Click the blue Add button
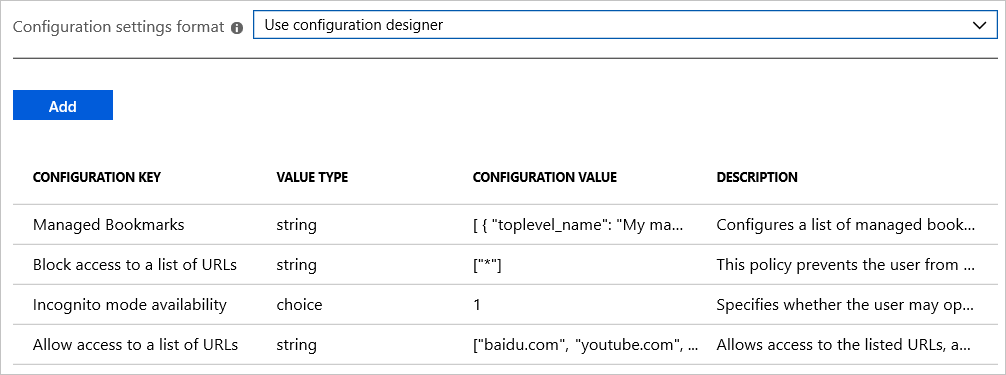This screenshot has width=1006, height=375. (63, 105)
